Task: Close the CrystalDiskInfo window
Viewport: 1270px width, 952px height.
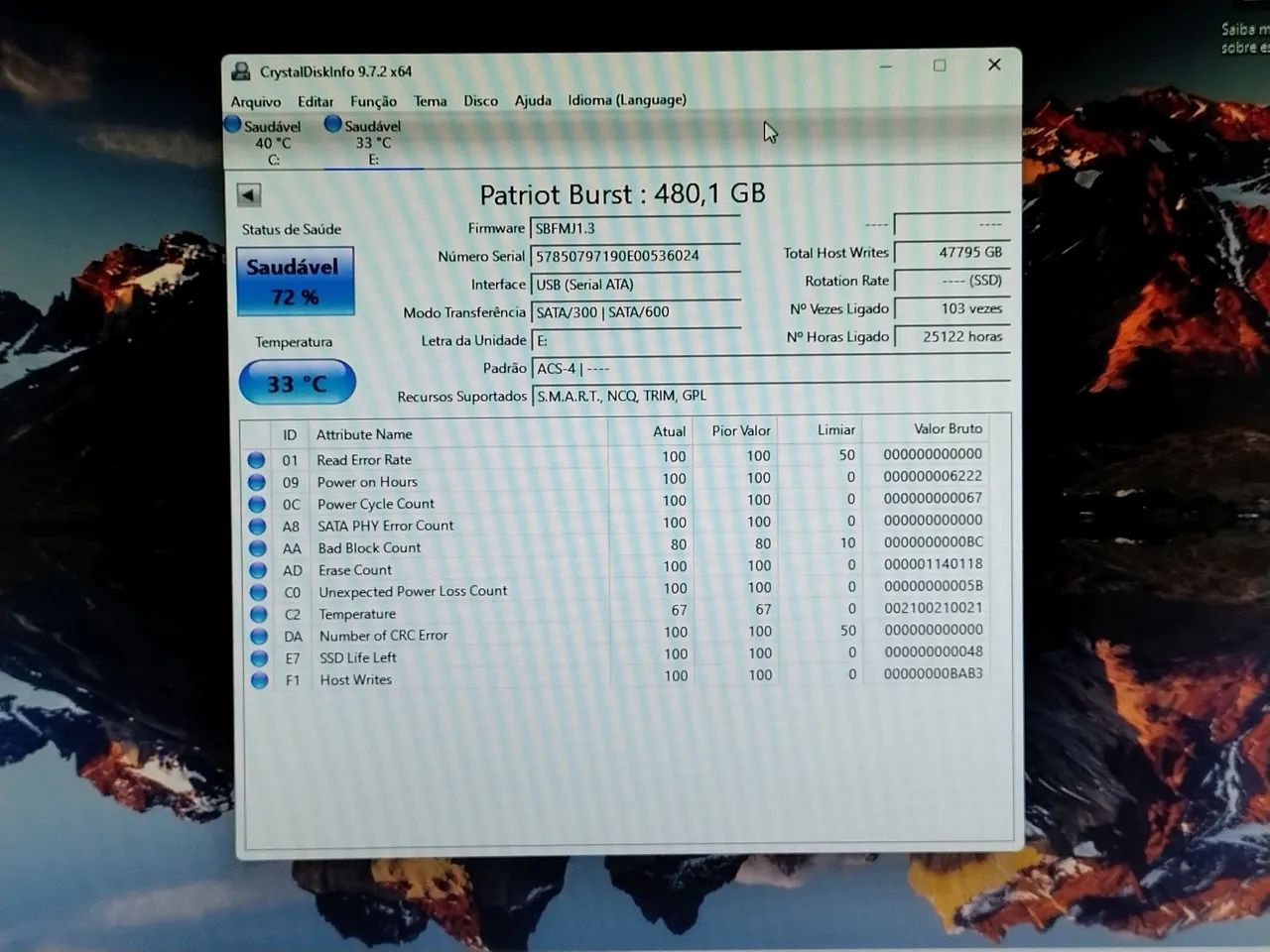Action: (x=994, y=64)
